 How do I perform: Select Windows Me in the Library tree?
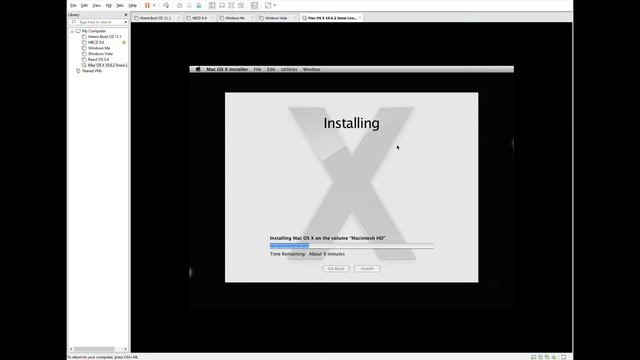pyautogui.click(x=99, y=48)
